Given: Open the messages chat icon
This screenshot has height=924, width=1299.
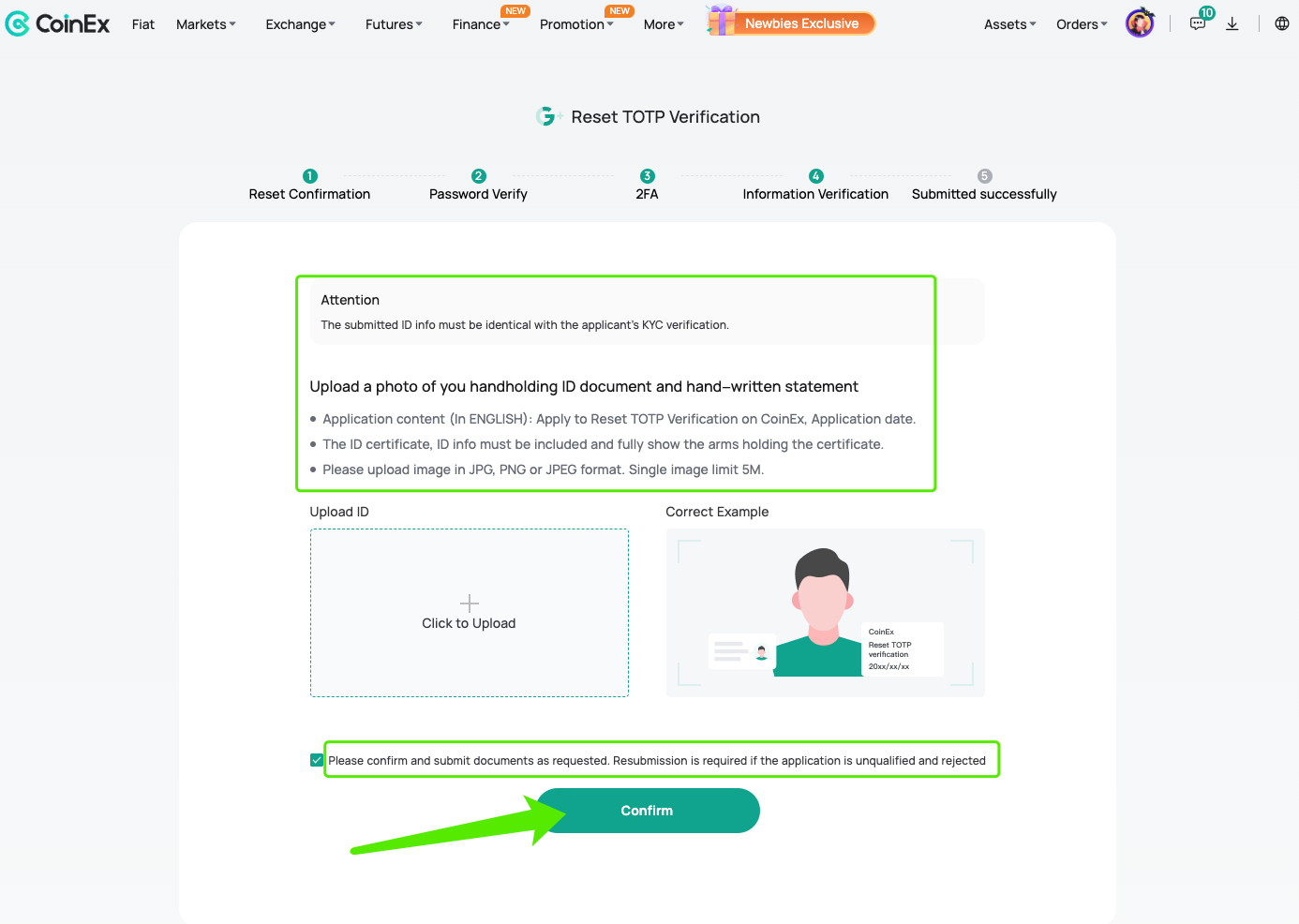Looking at the screenshot, I should point(1198,23).
